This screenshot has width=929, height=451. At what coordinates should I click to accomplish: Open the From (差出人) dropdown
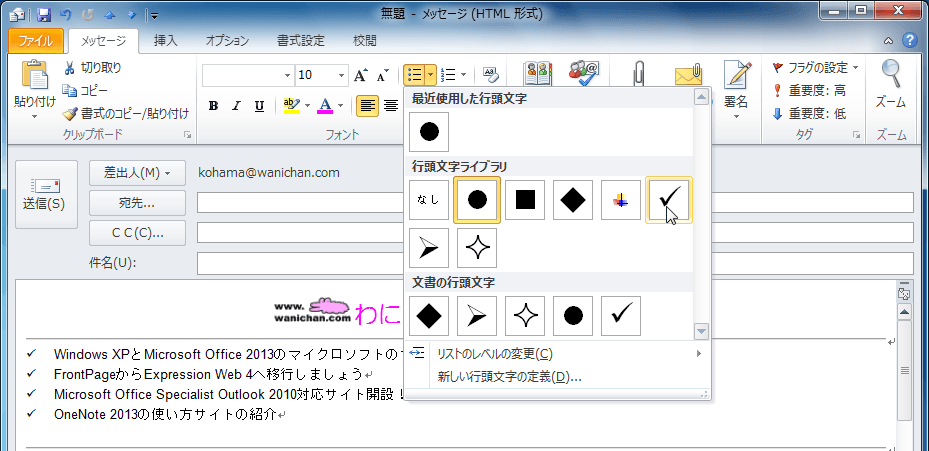click(137, 173)
